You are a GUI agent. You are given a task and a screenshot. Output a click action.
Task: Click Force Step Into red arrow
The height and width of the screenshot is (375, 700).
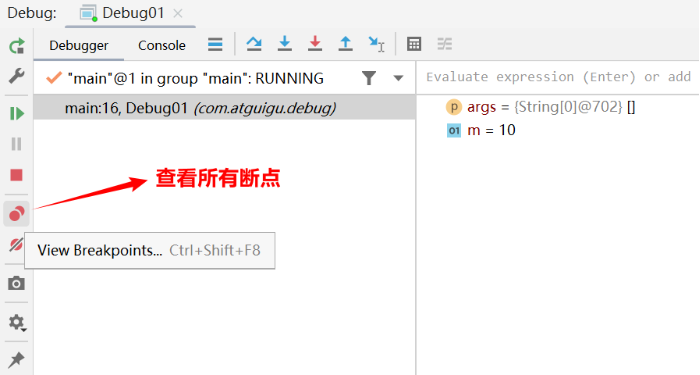(315, 44)
